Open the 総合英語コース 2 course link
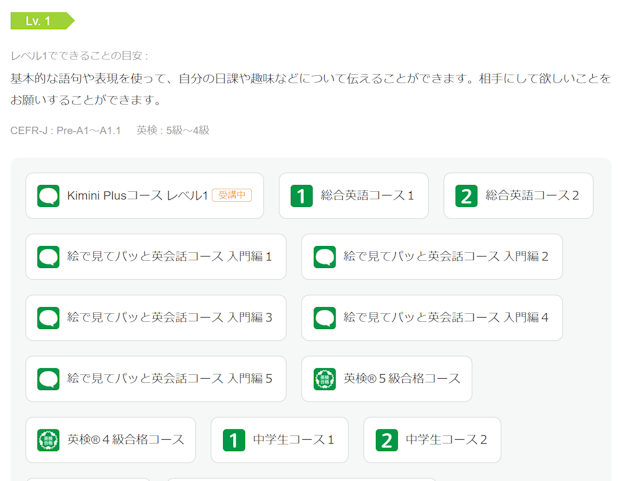Image resolution: width=640 pixels, height=481 pixels. pyautogui.click(x=518, y=196)
